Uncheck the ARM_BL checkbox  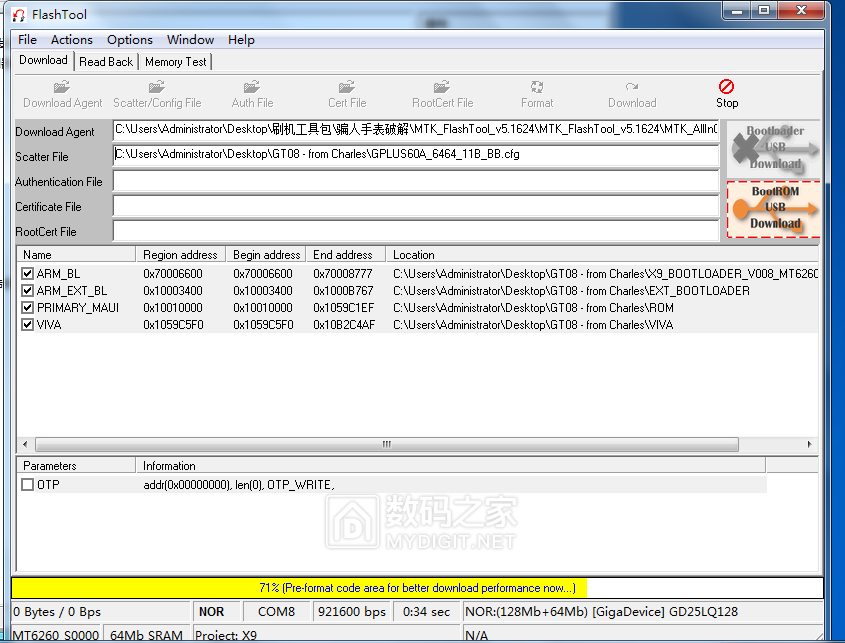28,274
